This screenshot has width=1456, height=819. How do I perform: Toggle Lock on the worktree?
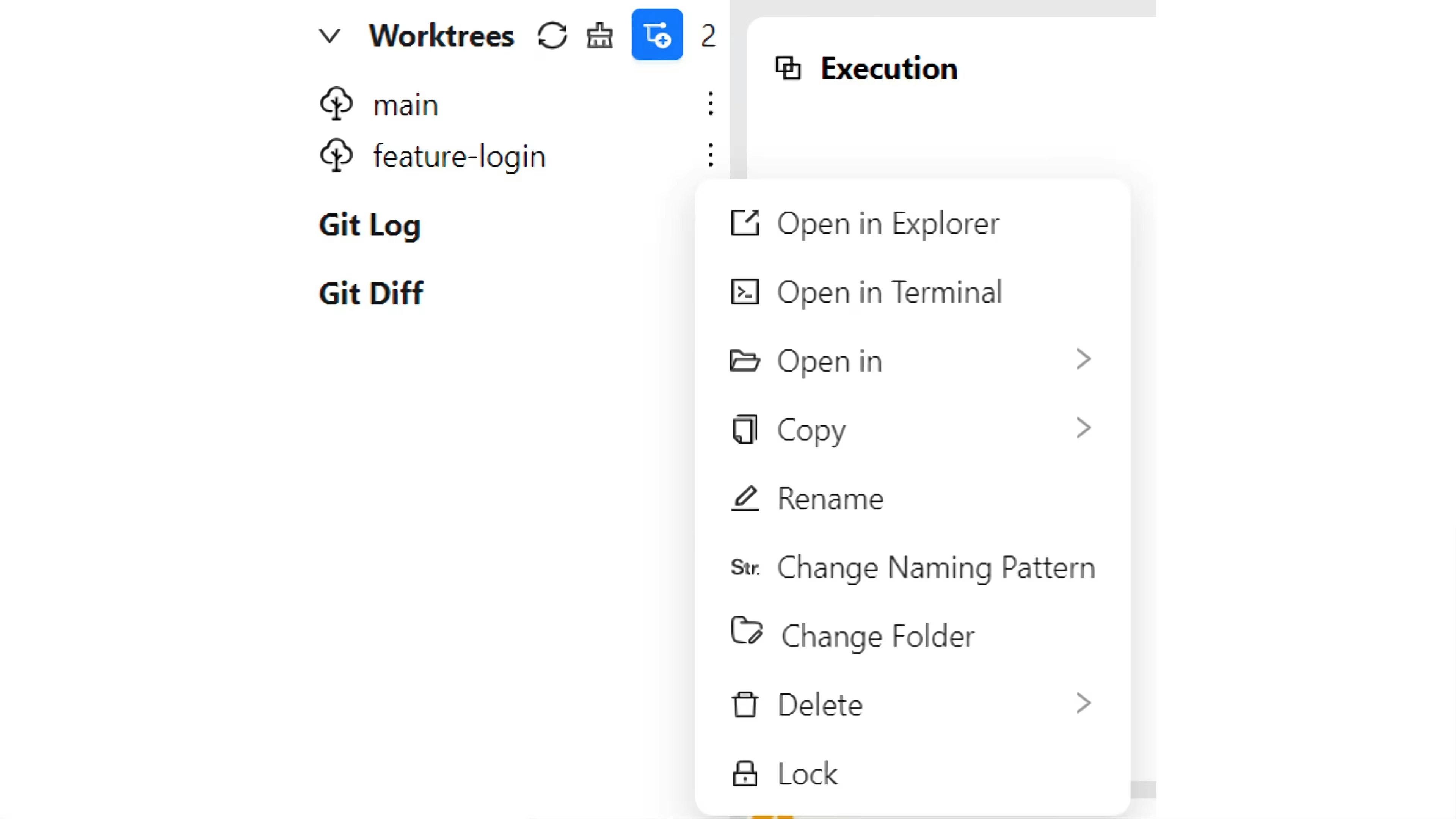click(x=807, y=774)
